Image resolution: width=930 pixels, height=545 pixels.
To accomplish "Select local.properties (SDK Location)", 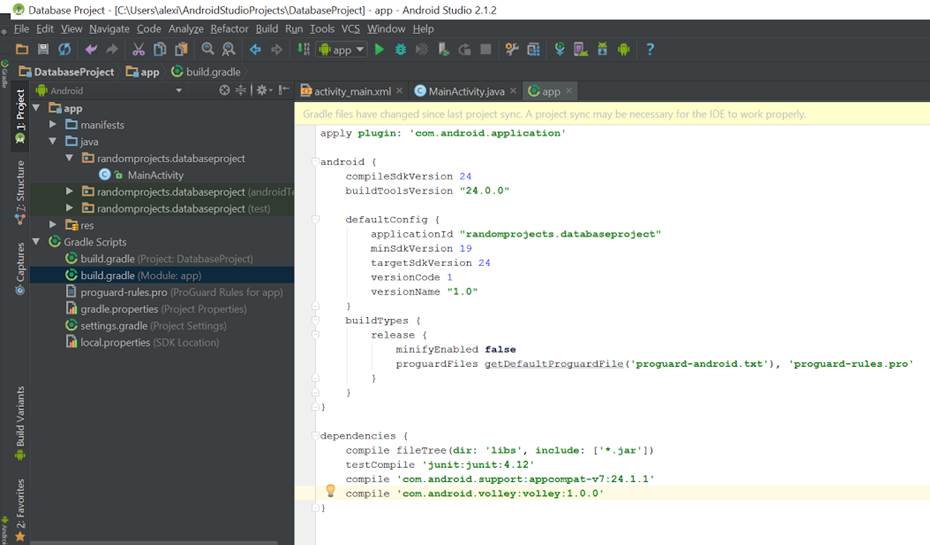I will pos(142,342).
